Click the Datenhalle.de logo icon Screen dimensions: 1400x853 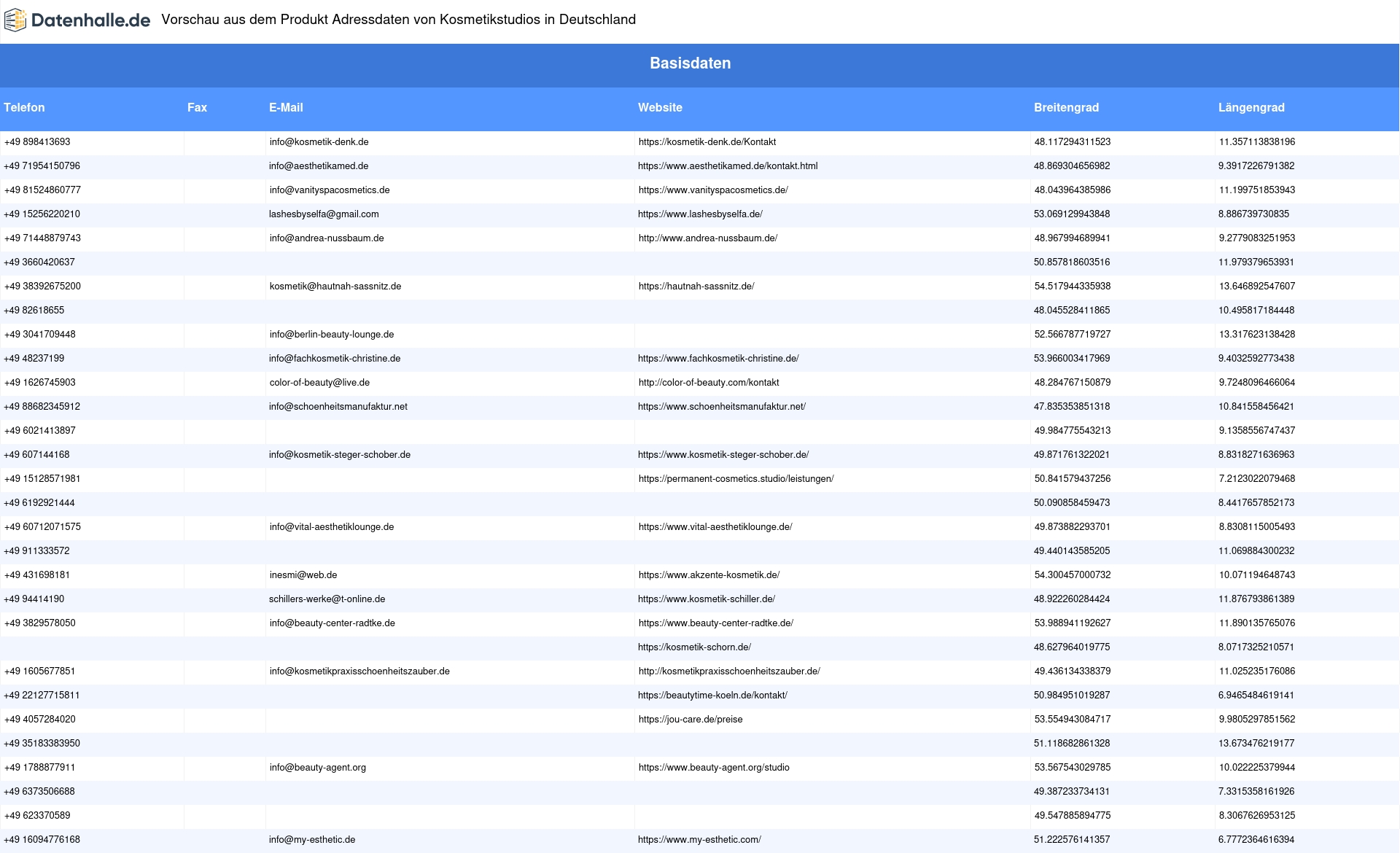(x=15, y=20)
